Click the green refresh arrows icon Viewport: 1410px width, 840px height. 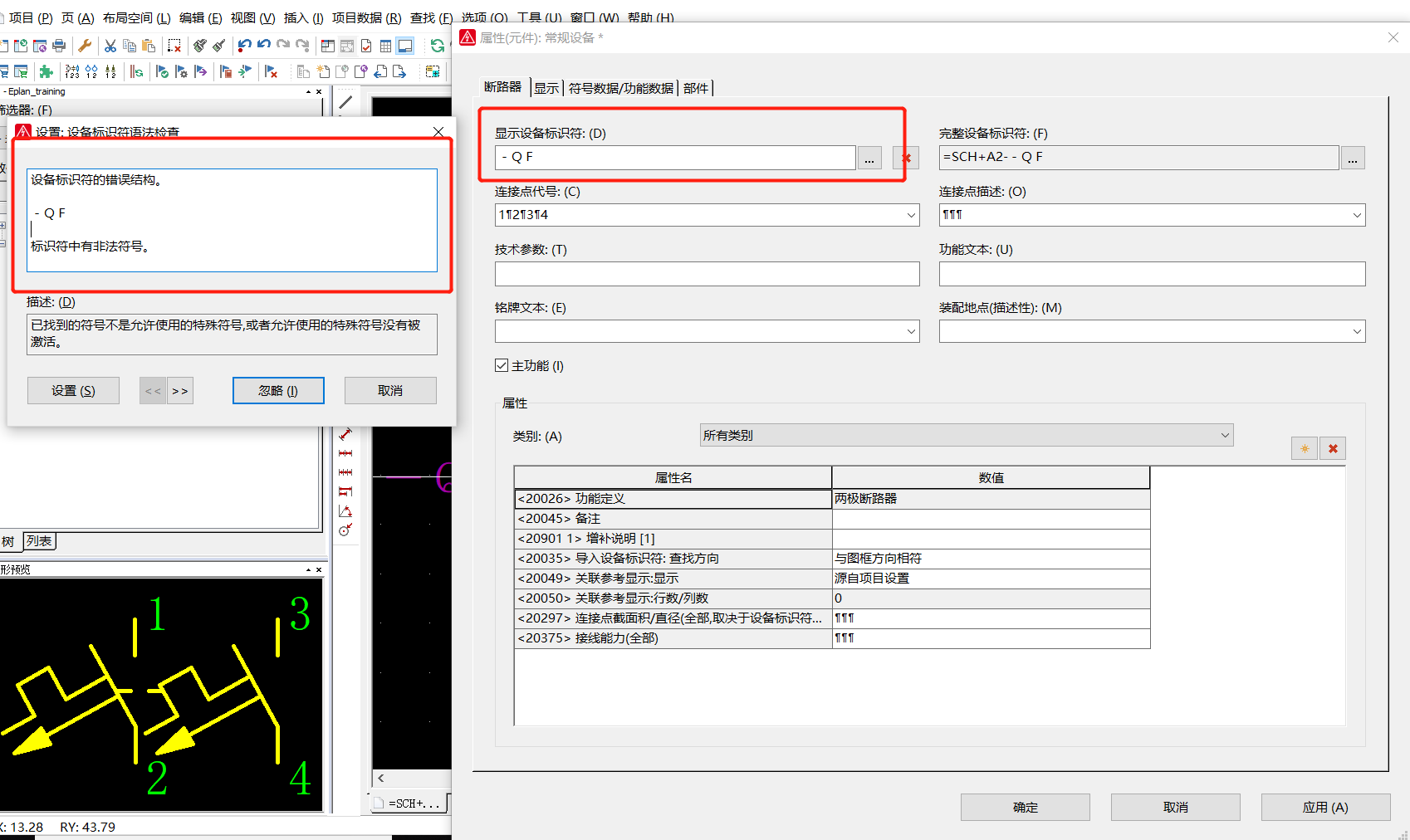[438, 46]
